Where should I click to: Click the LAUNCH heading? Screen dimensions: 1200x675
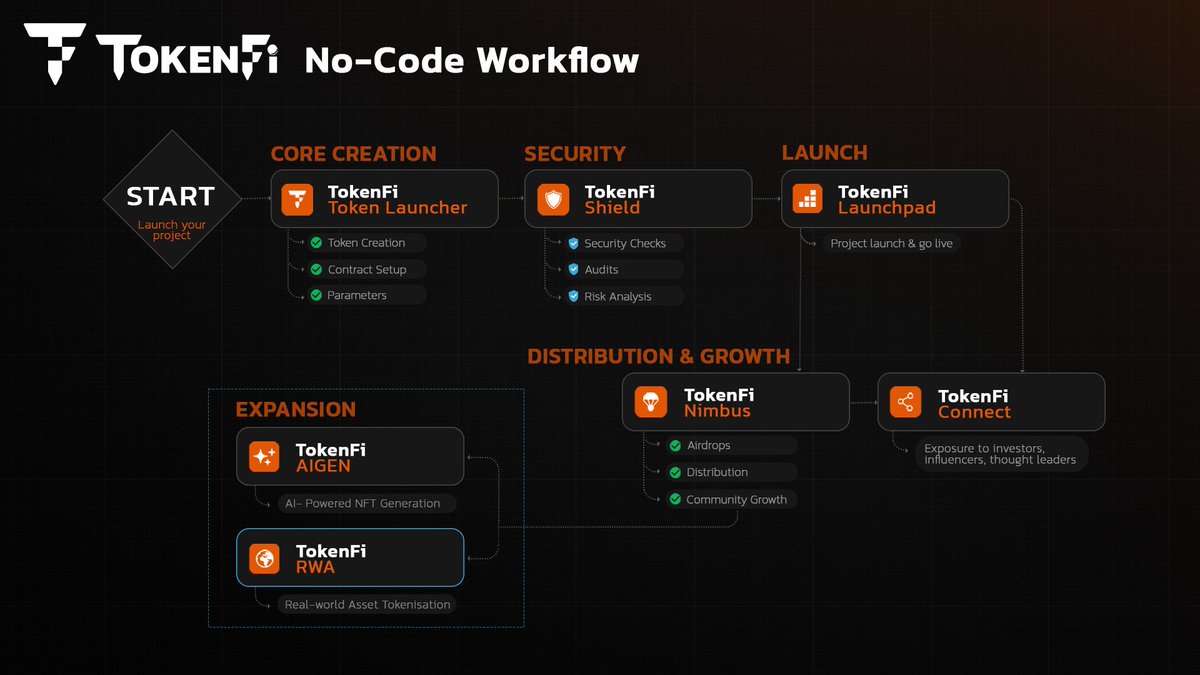coord(824,153)
